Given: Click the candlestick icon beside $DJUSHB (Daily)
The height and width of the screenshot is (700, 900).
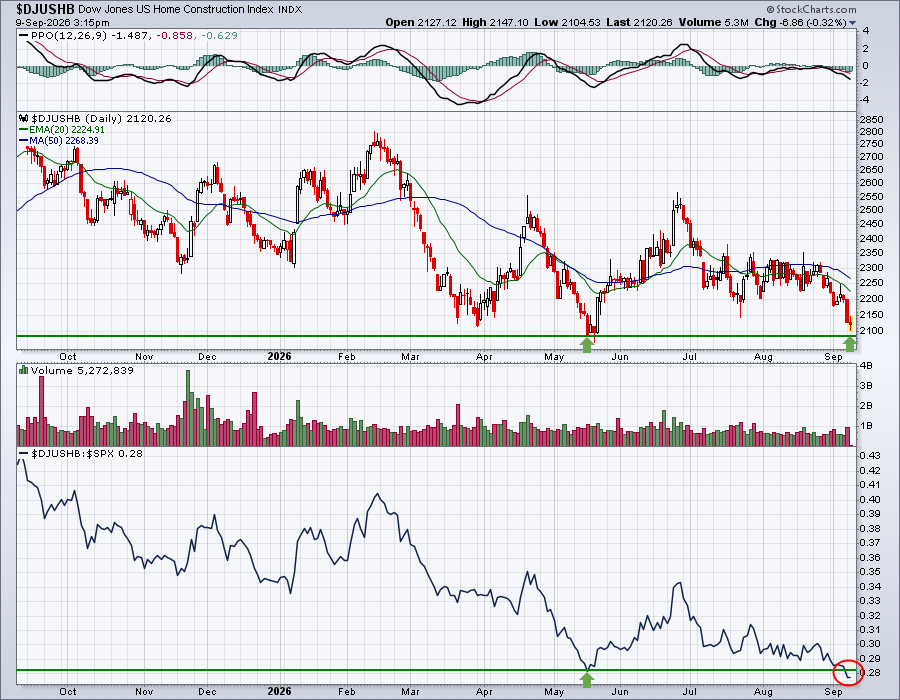Looking at the screenshot, I should pos(24,118).
